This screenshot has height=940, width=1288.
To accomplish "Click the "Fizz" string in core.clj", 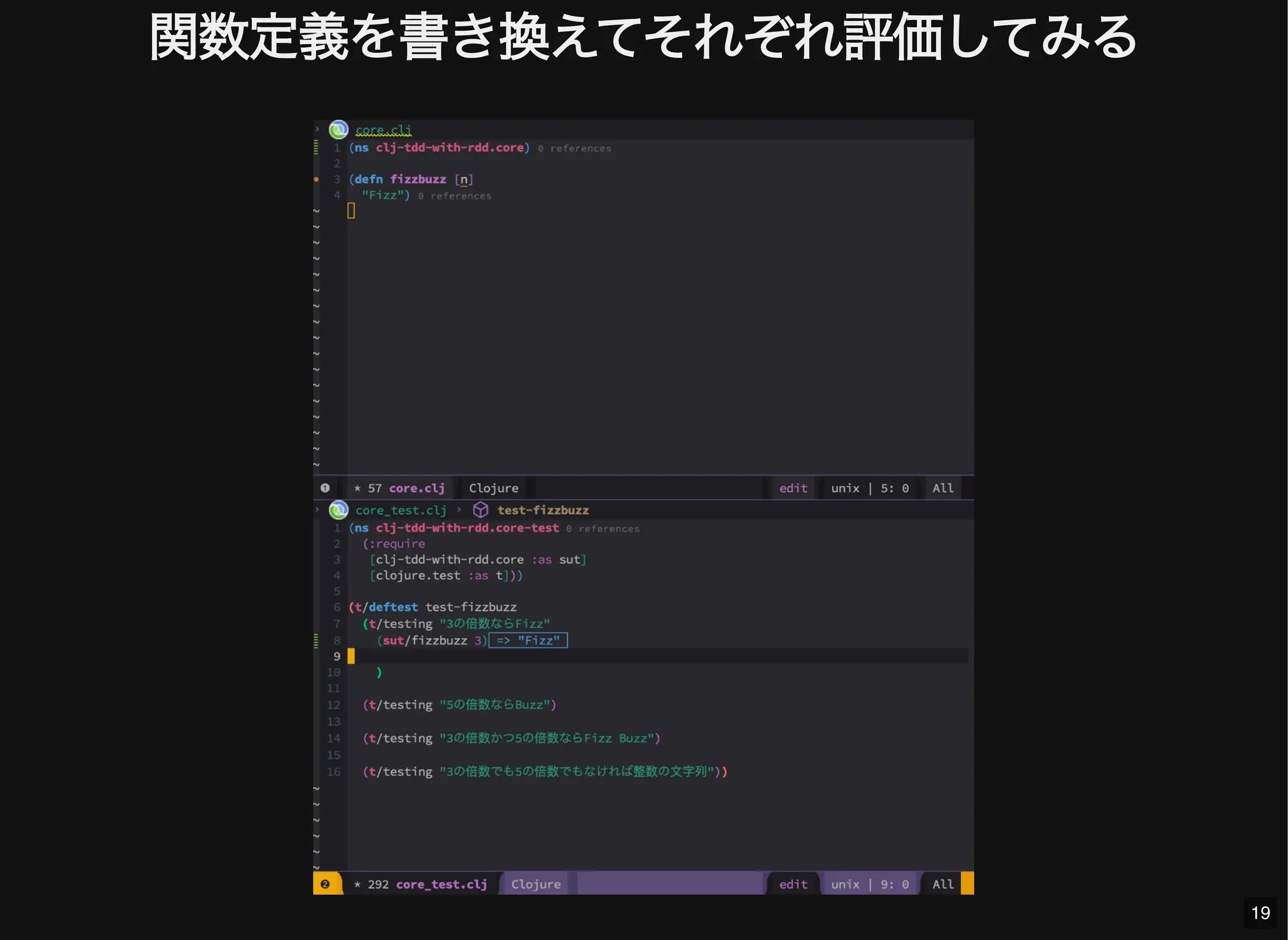I will click(x=383, y=195).
